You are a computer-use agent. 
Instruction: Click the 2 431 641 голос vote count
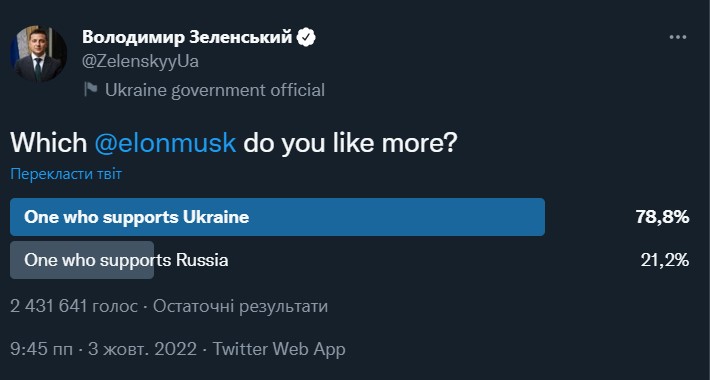point(74,307)
